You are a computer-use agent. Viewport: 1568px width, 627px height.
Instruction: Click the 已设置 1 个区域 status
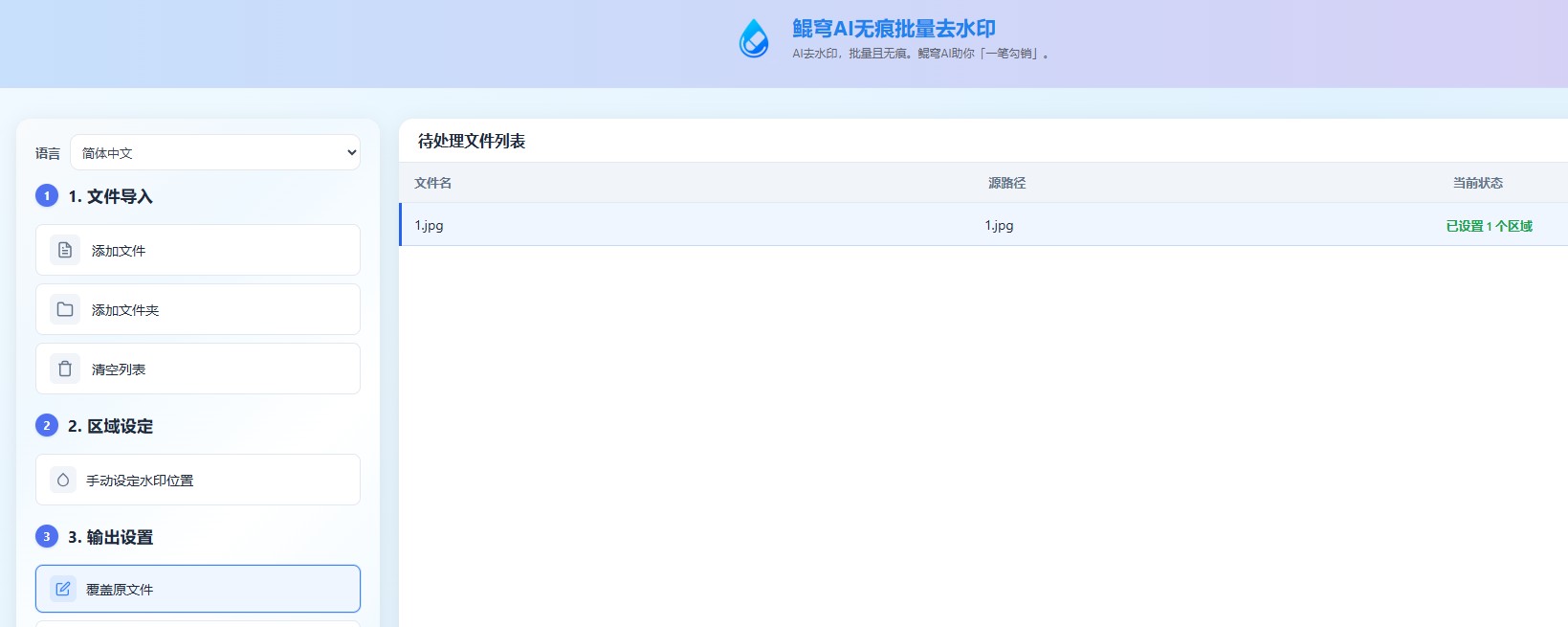click(x=1490, y=226)
